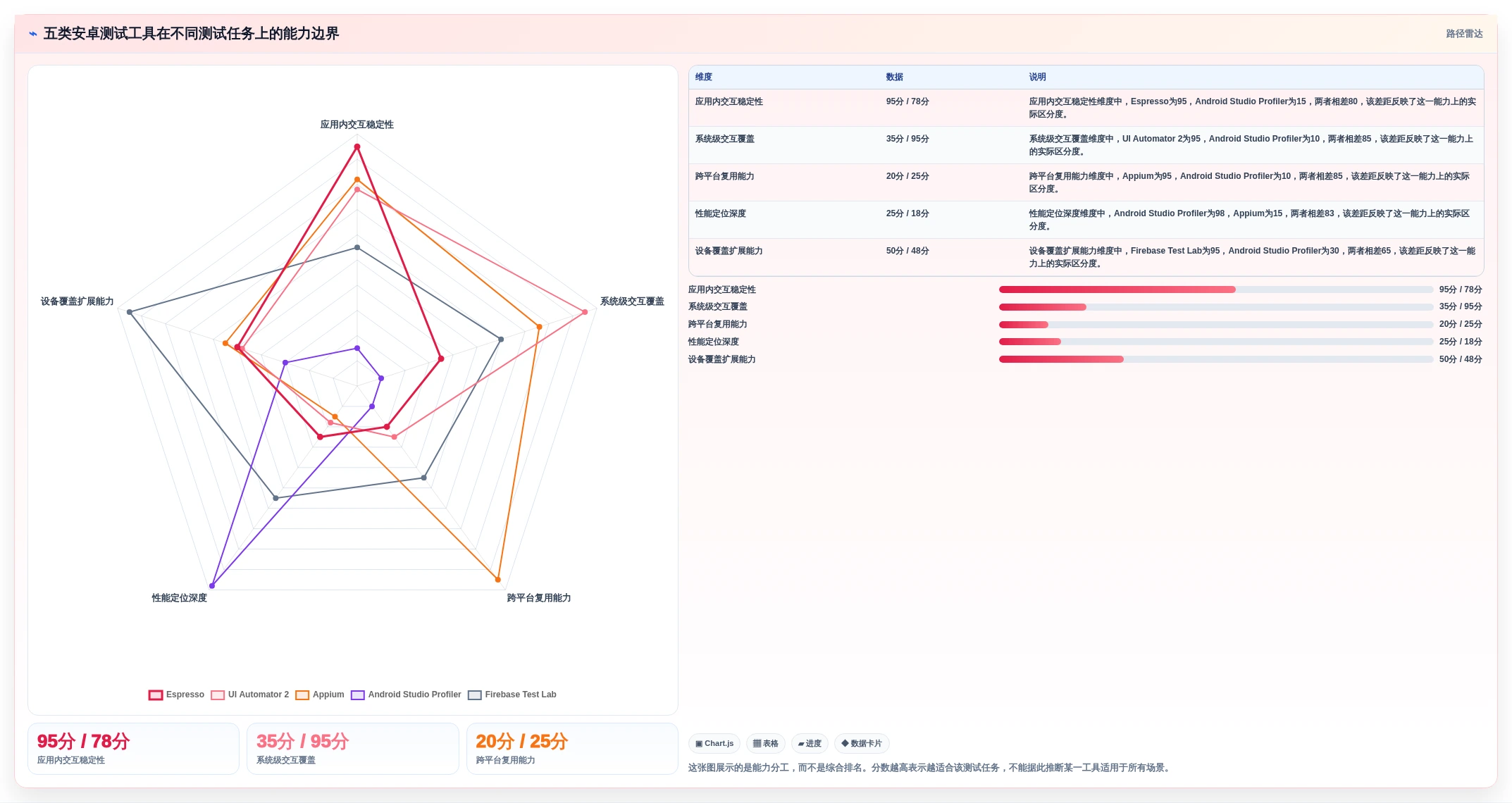Click Espresso data point at 应用内交互稳定性 axis top
This screenshot has height=803, width=1512.
coord(357,147)
